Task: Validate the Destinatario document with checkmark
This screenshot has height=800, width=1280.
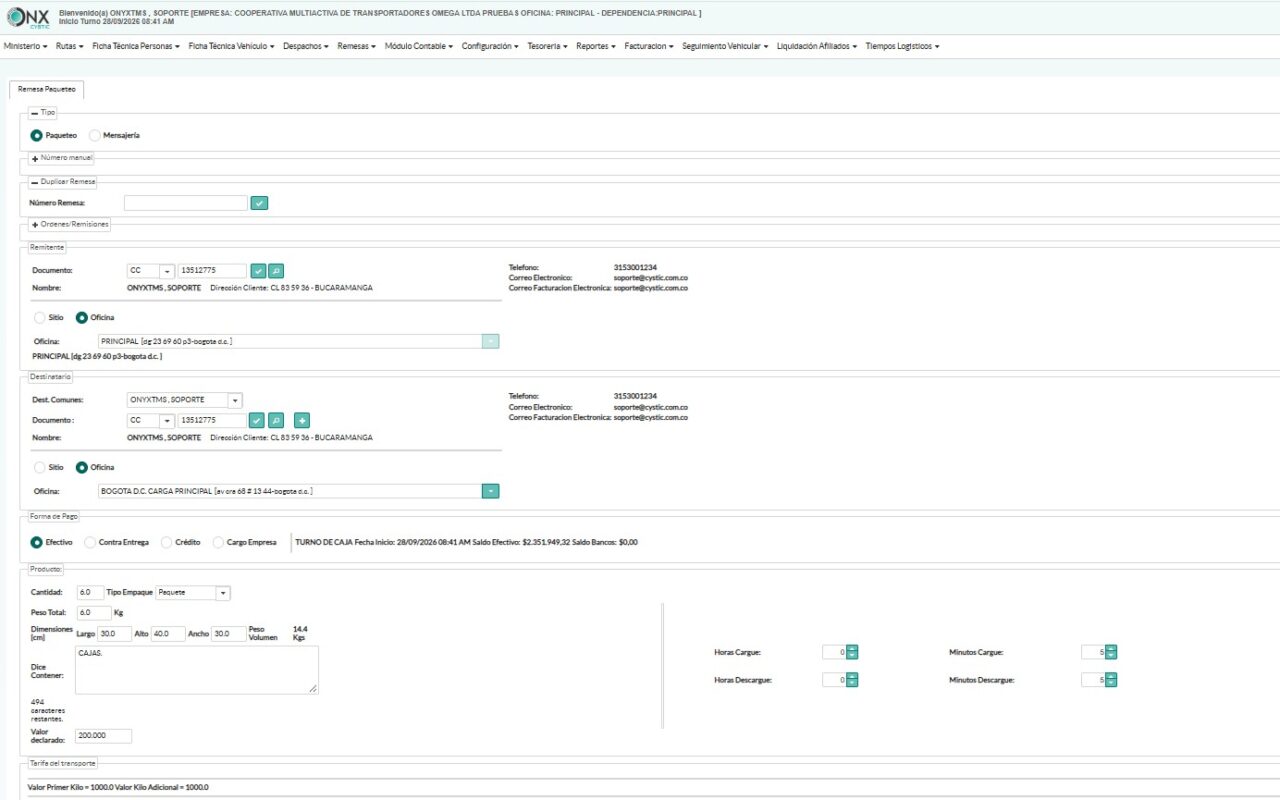Action: pyautogui.click(x=257, y=420)
